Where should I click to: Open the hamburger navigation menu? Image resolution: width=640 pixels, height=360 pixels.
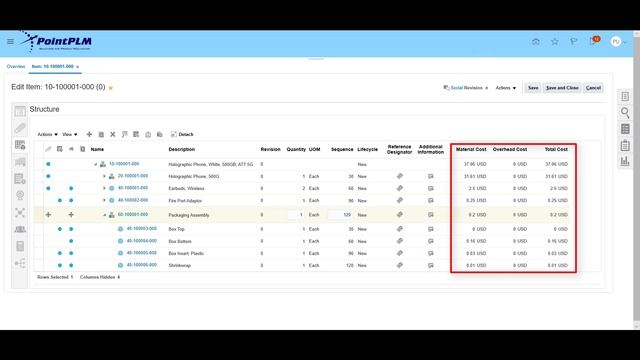10,42
